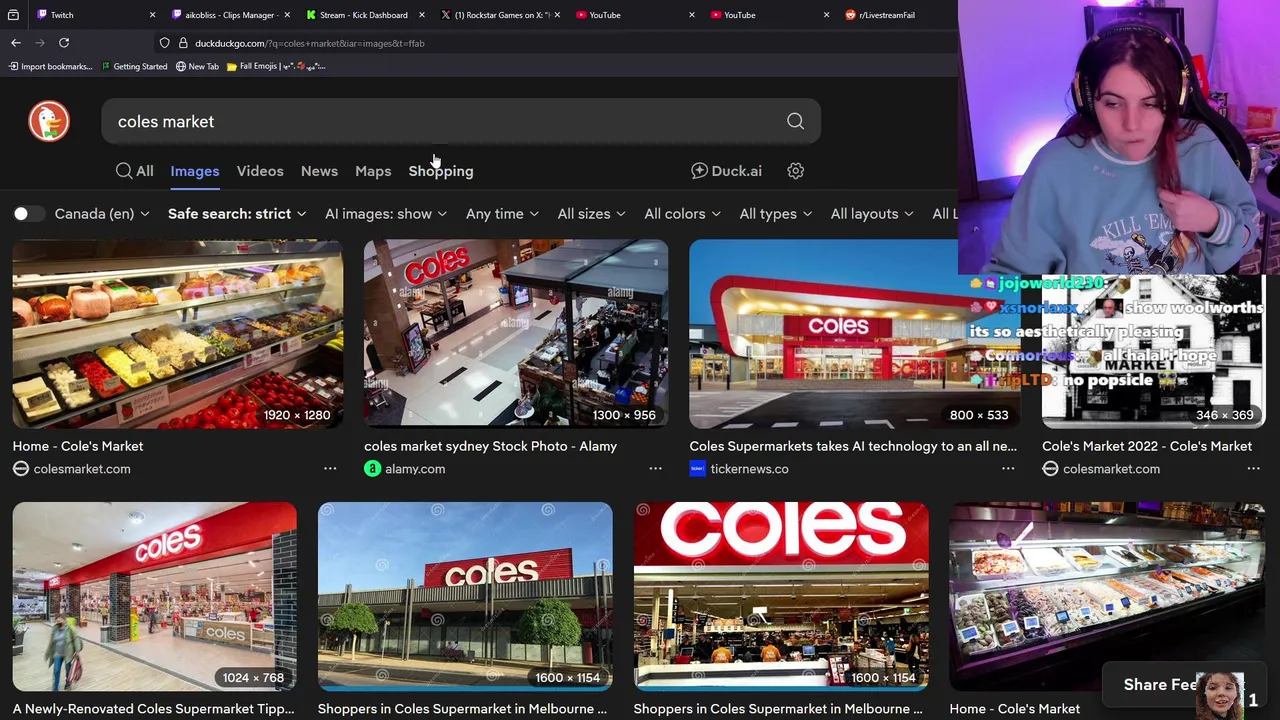Screen dimensions: 1280x720
Task: Open more options for Home - Cole's Market result
Action: click(330, 469)
